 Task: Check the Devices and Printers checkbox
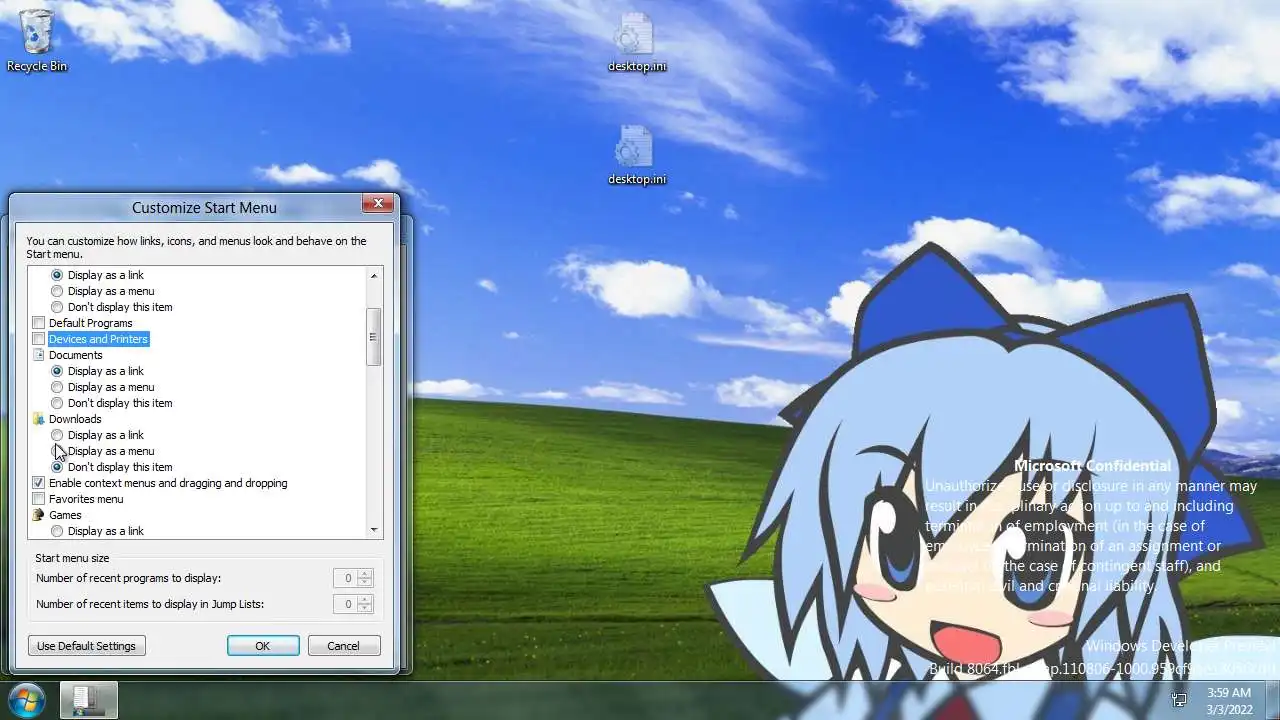tap(39, 339)
